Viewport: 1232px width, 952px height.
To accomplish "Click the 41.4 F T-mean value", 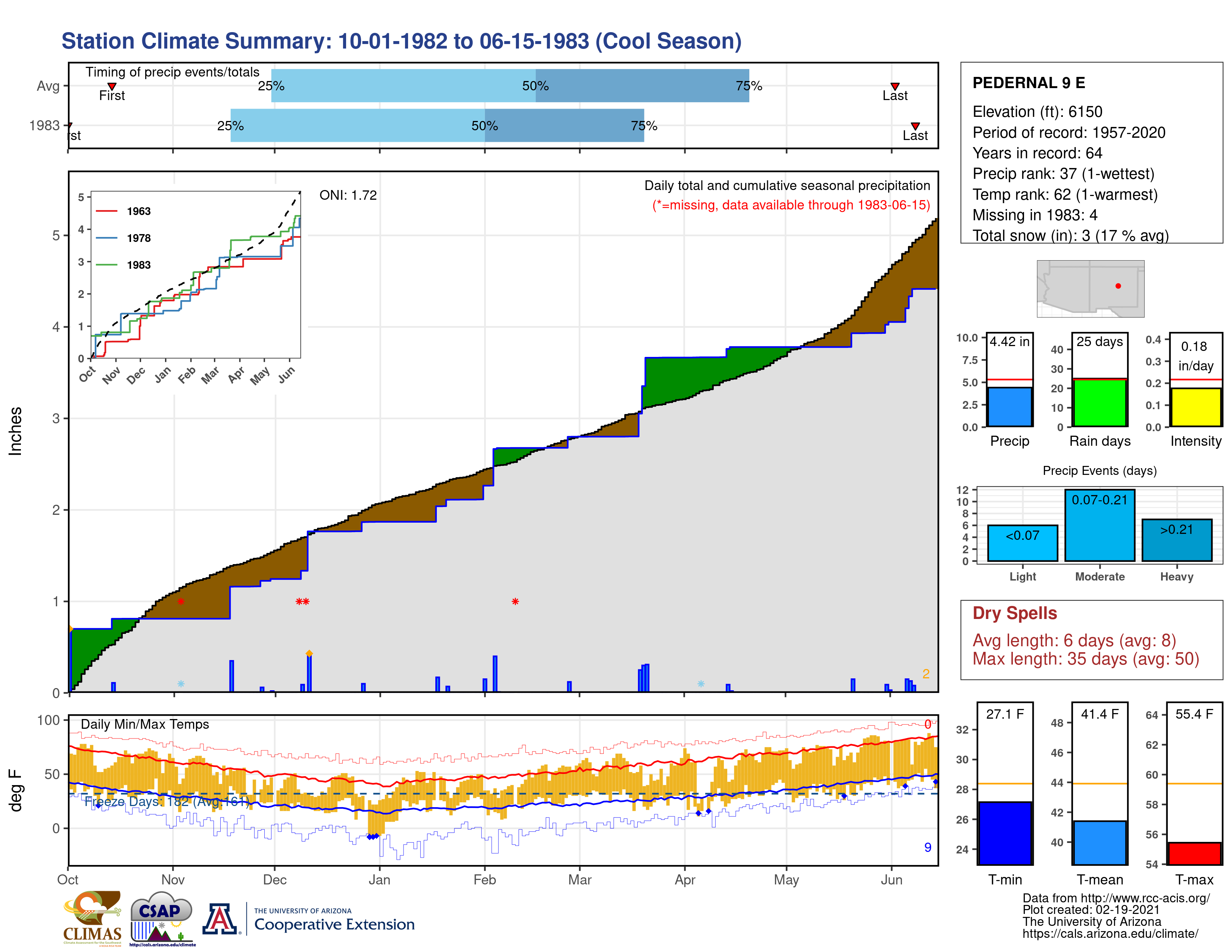I will (1099, 714).
